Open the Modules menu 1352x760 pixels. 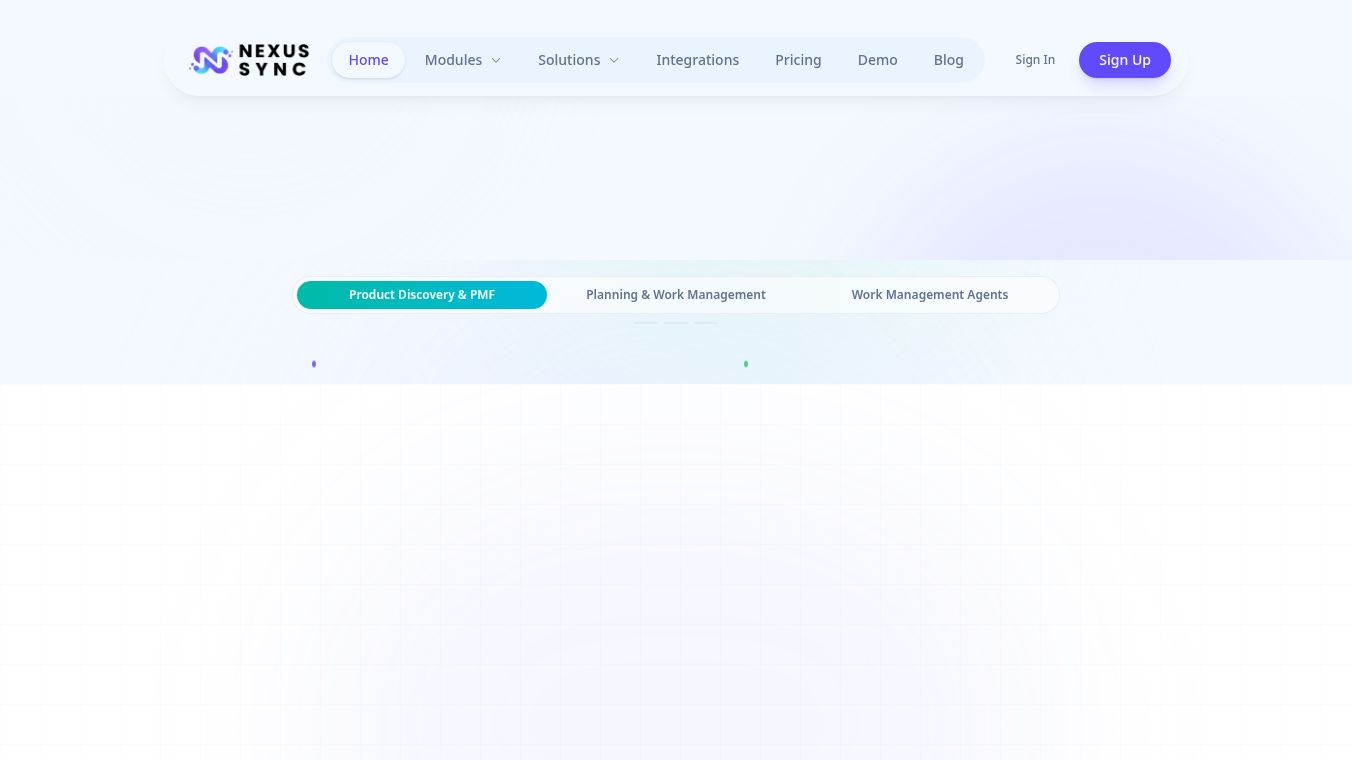[x=463, y=60]
